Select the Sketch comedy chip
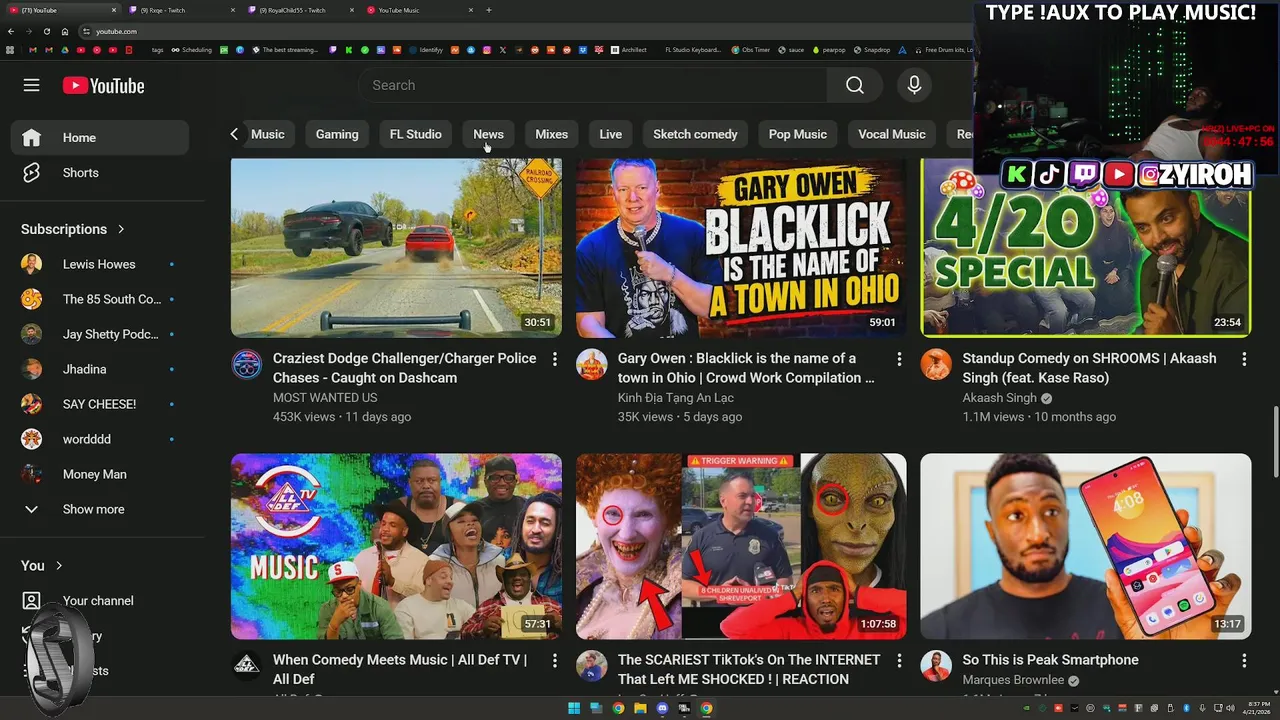1280x720 pixels. pyautogui.click(x=695, y=134)
